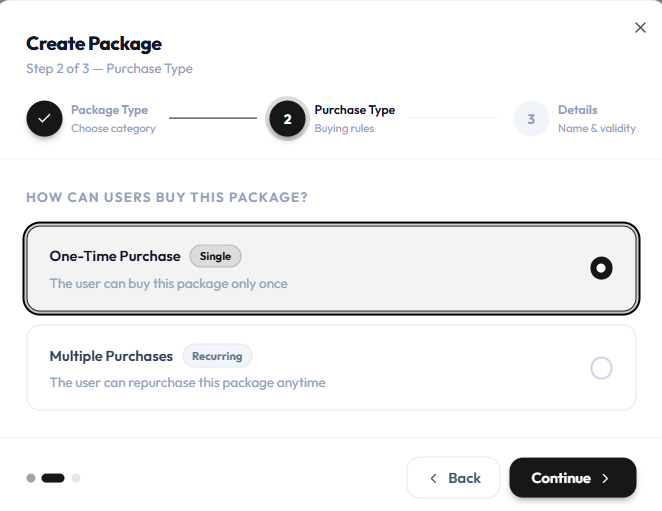Choose the Multiple Purchases option card
Screen dimensions: 662x511
click(x=331, y=367)
